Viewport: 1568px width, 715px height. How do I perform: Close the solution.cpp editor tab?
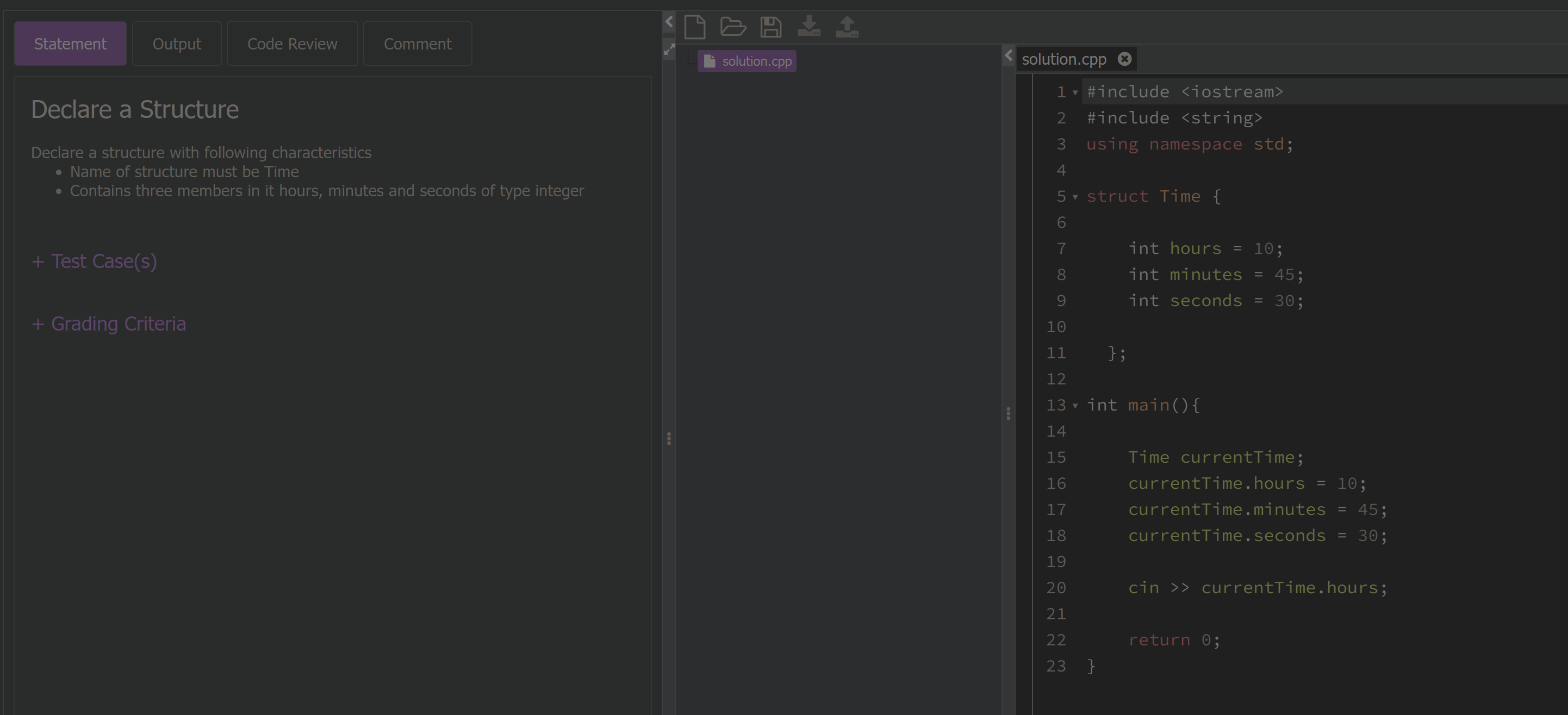(1124, 58)
